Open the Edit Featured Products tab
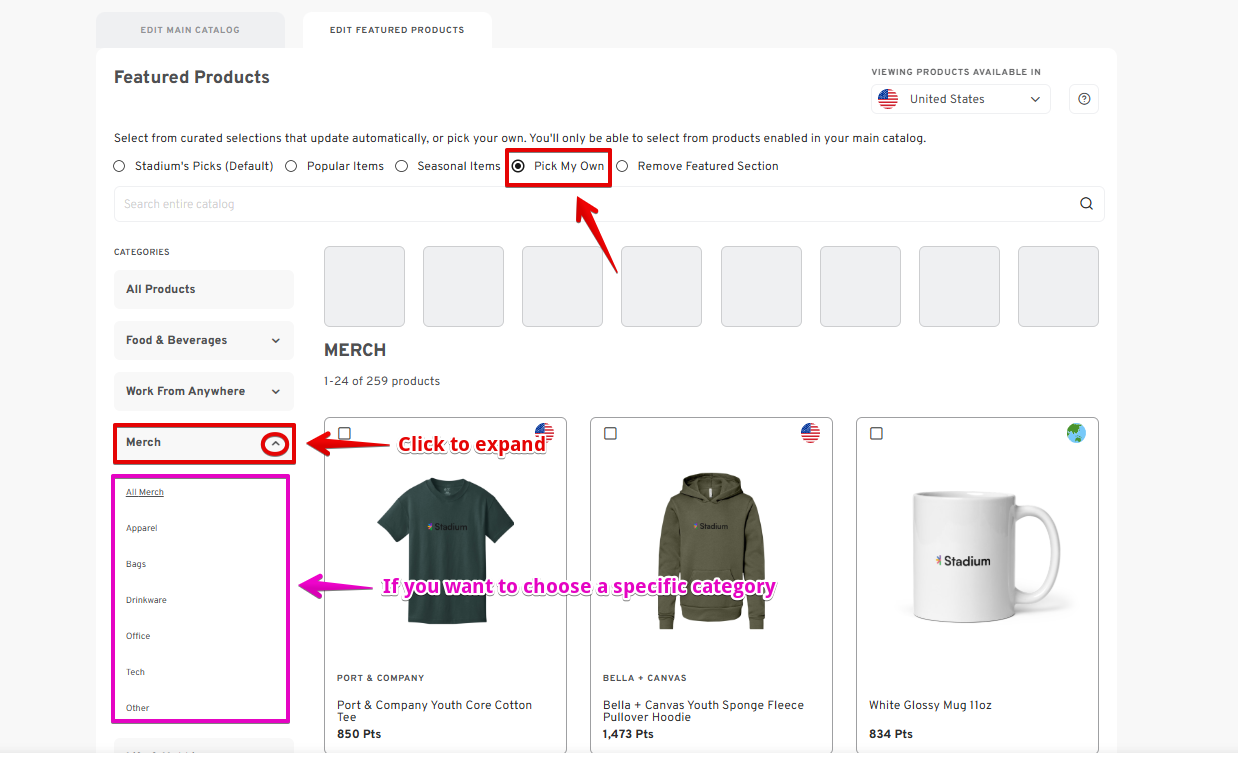The image size is (1238, 762). 397,30
